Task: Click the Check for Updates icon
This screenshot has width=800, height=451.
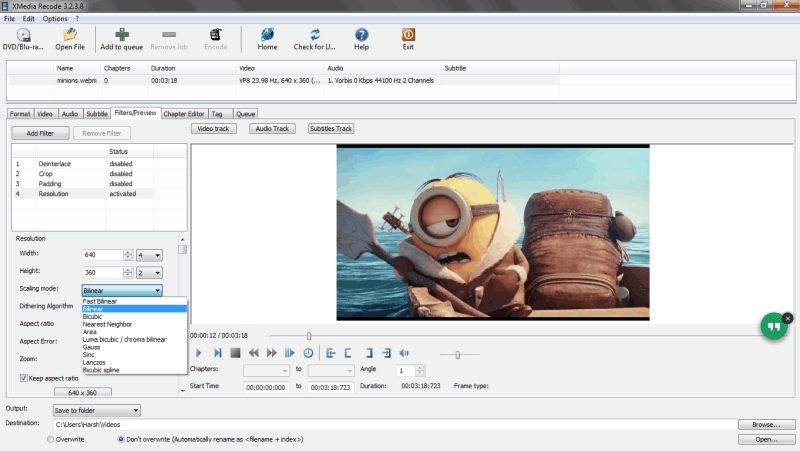Action: [315, 35]
